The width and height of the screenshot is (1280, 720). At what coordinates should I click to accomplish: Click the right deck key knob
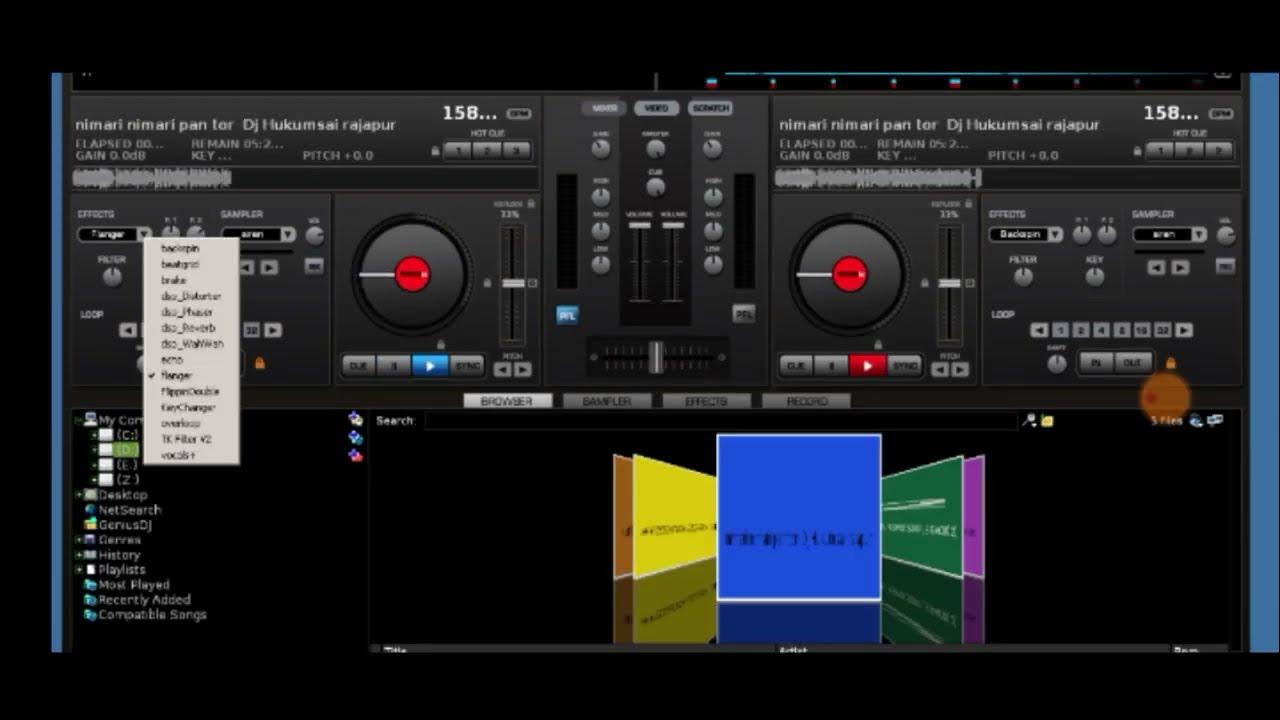[x=1095, y=277]
